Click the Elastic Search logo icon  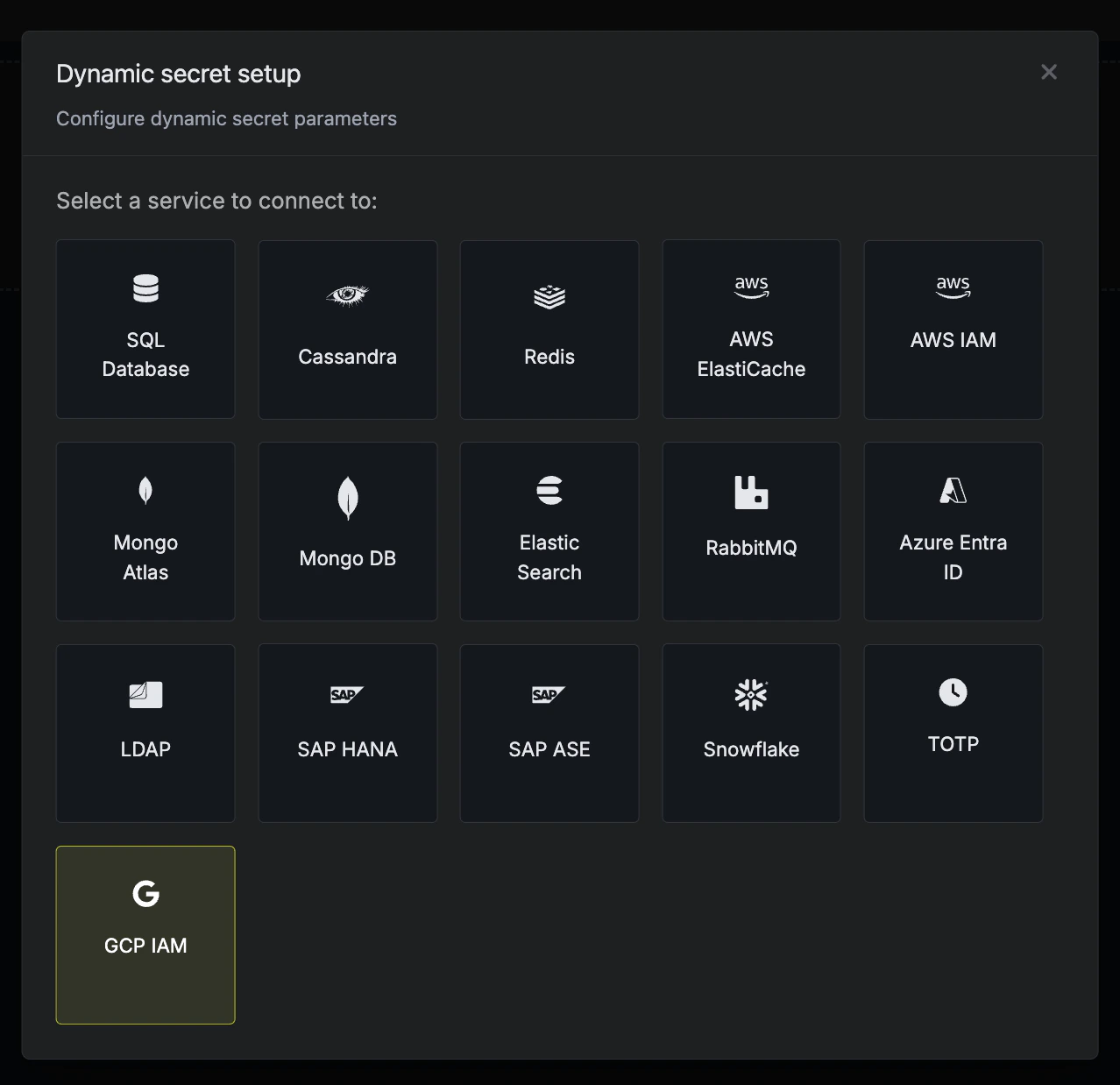pyautogui.click(x=549, y=491)
